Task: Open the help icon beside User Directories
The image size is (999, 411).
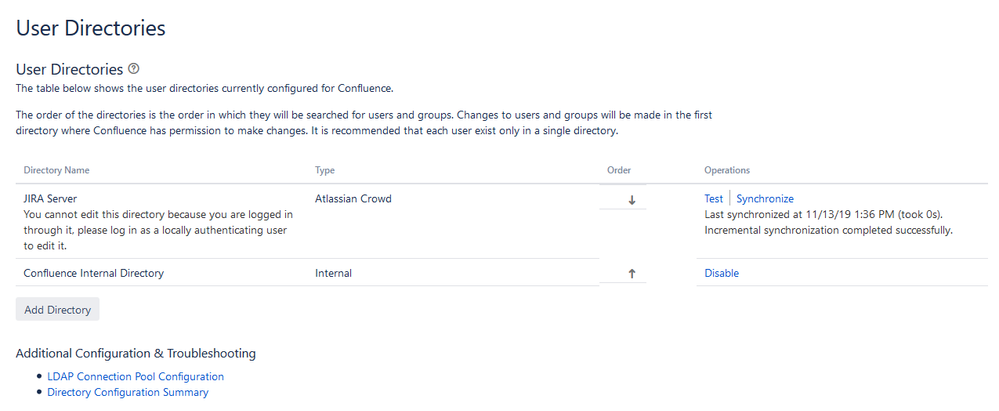Action: click(x=133, y=69)
